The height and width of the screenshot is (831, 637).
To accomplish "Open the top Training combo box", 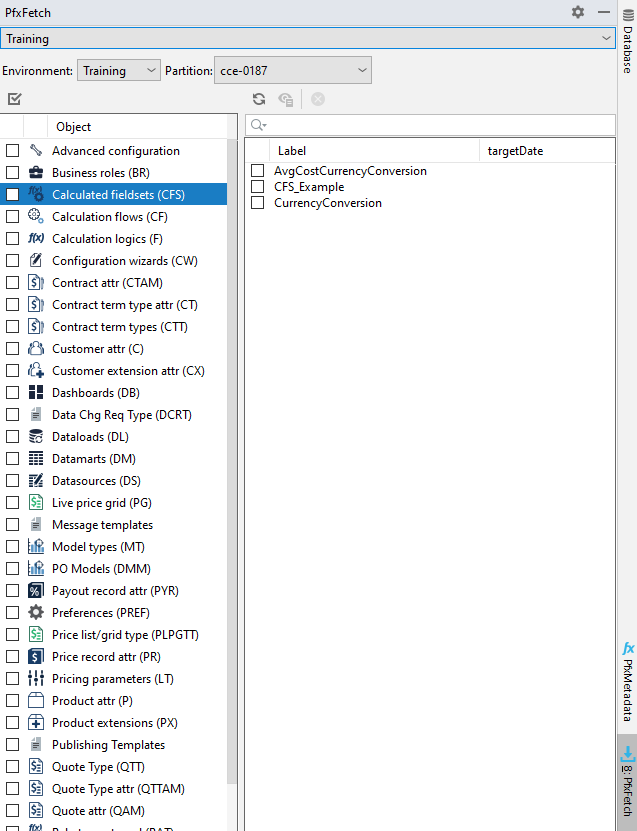I will 308,39.
